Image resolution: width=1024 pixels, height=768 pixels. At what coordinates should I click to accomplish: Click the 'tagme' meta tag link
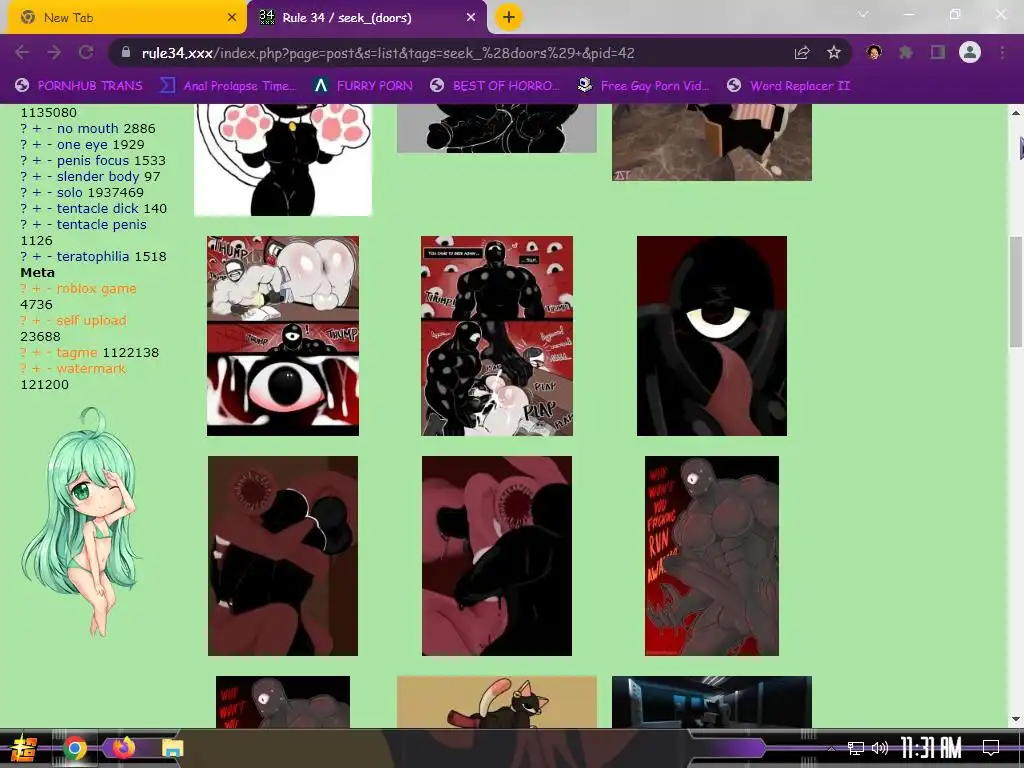point(77,352)
